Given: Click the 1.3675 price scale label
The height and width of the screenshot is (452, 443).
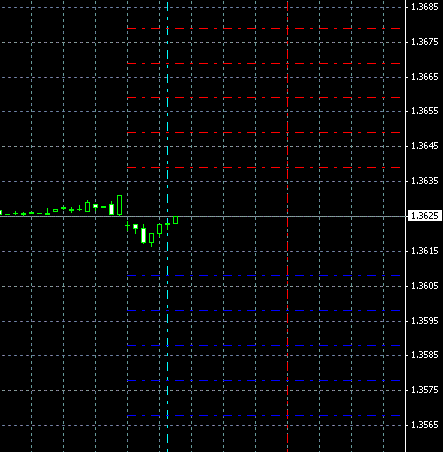Looking at the screenshot, I should (425, 42).
